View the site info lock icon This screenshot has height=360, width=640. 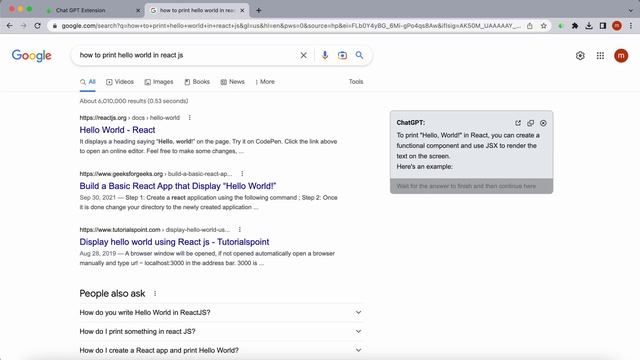(55, 26)
